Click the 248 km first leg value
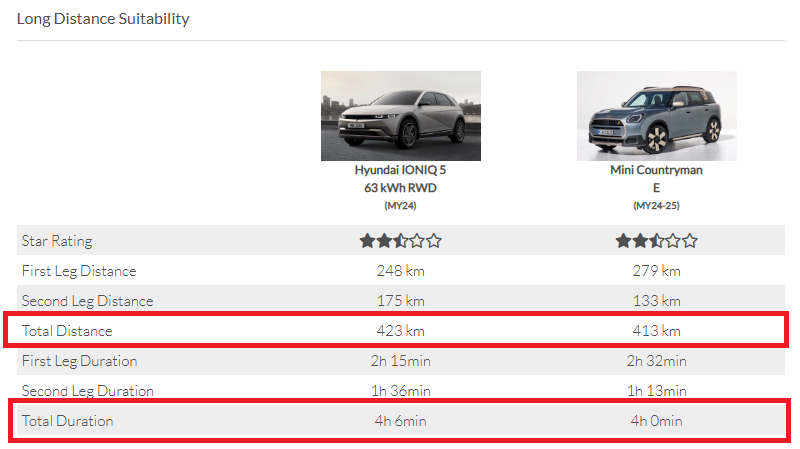This screenshot has height=449, width=800. tap(400, 271)
